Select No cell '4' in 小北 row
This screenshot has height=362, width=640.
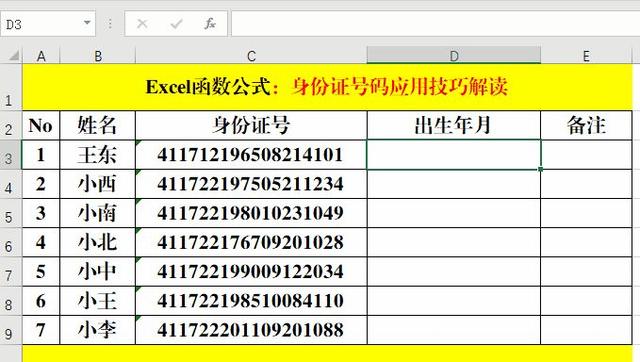[x=41, y=243]
